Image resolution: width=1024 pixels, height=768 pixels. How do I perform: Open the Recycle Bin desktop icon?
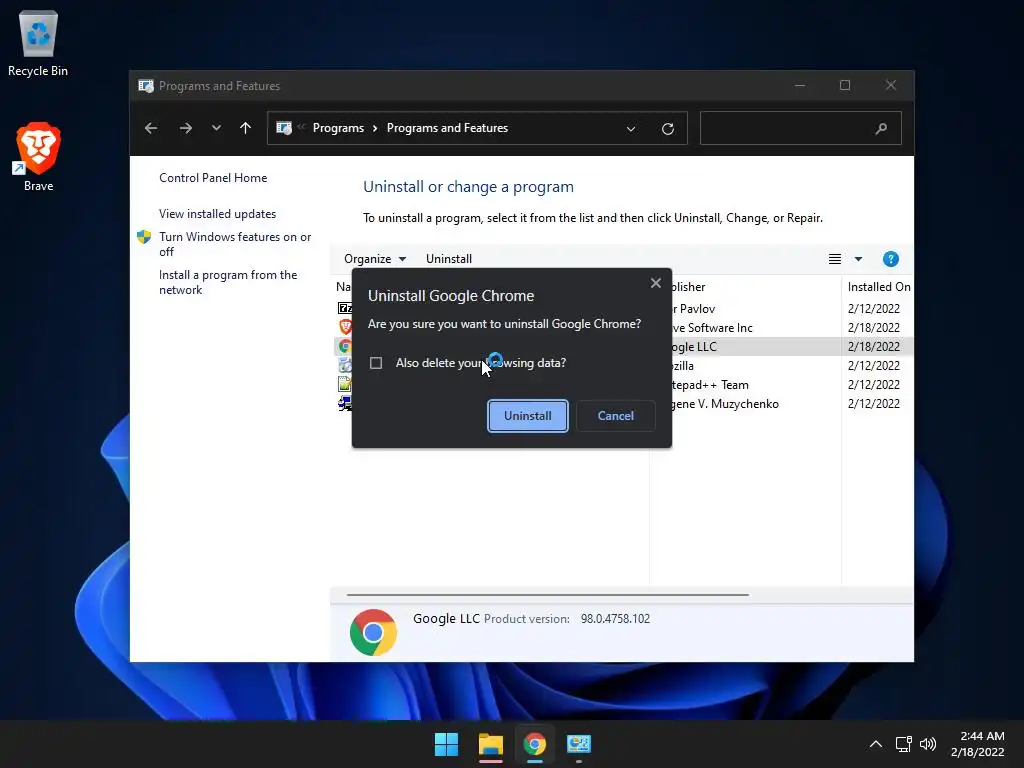click(x=38, y=44)
